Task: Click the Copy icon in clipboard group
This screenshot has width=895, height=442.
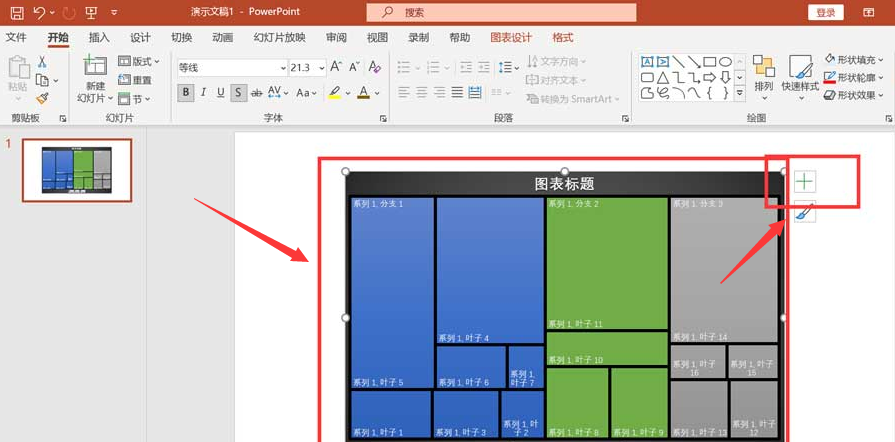Action: (42, 80)
